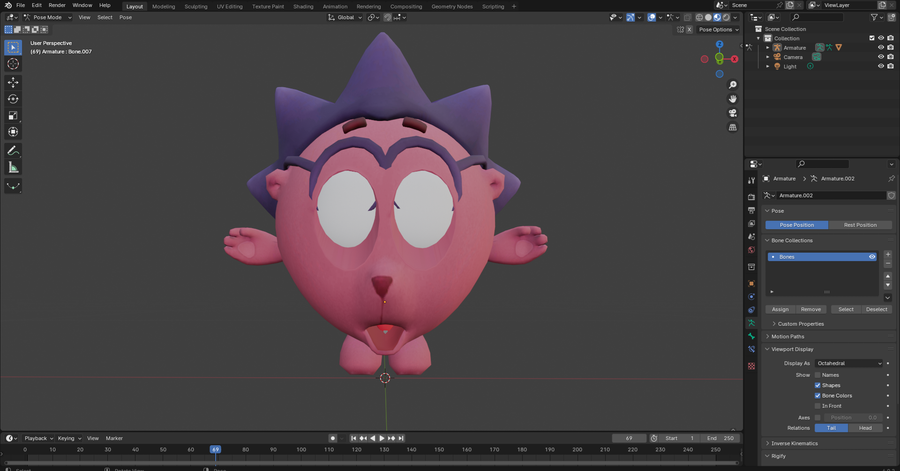The image size is (900, 471).
Task: Click the X axis on navigation gizmo
Action: [734, 59]
